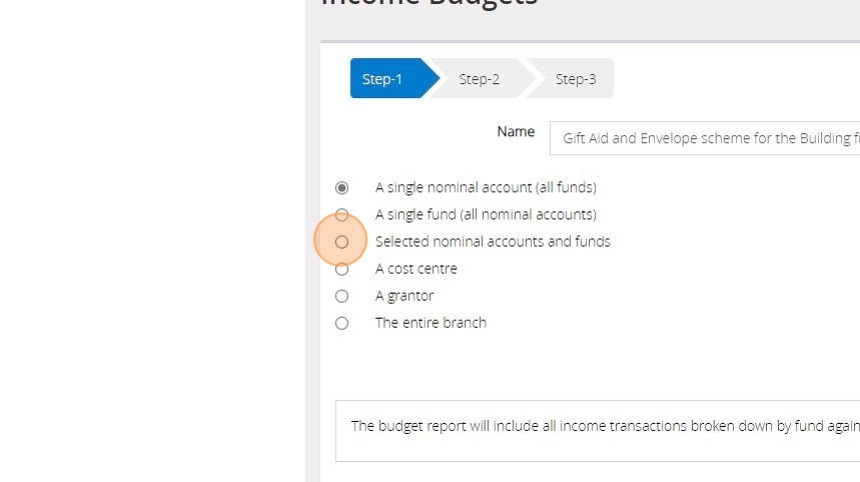860x482 pixels.
Task: Open the Step-3 wizard tab
Action: click(575, 79)
